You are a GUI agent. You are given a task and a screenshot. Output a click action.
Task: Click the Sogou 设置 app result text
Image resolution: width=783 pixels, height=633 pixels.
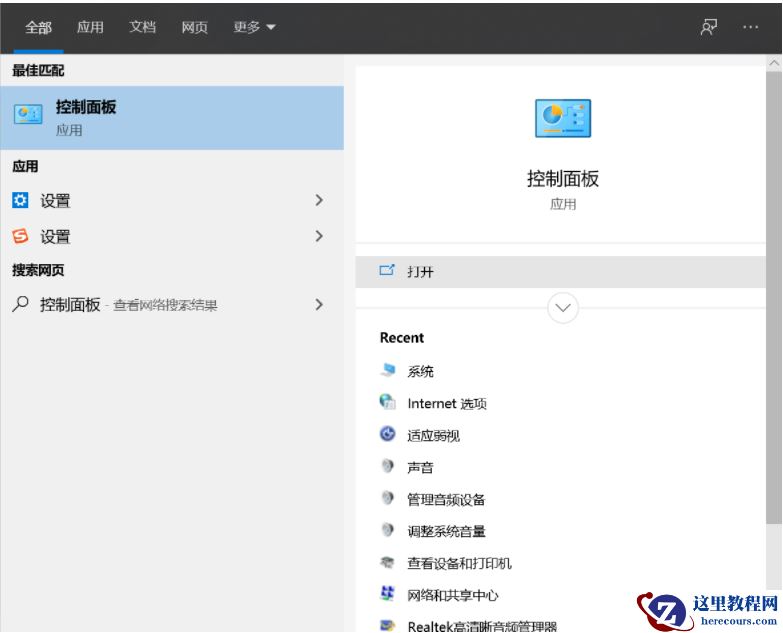pyautogui.click(x=55, y=237)
